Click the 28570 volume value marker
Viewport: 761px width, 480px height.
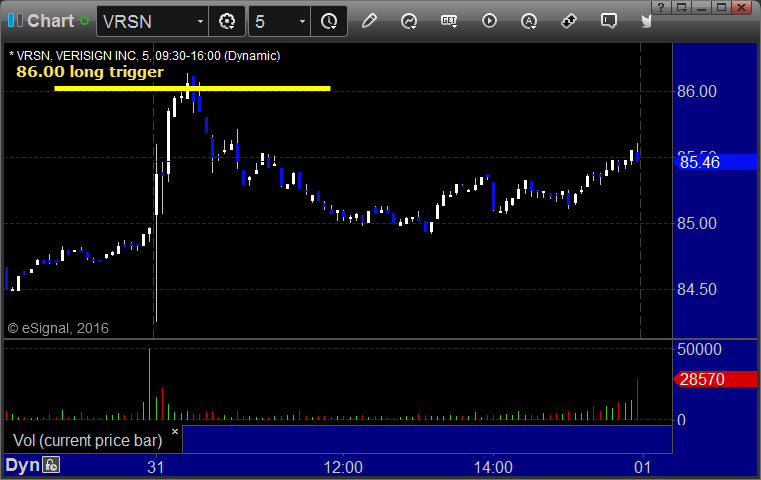(x=715, y=379)
